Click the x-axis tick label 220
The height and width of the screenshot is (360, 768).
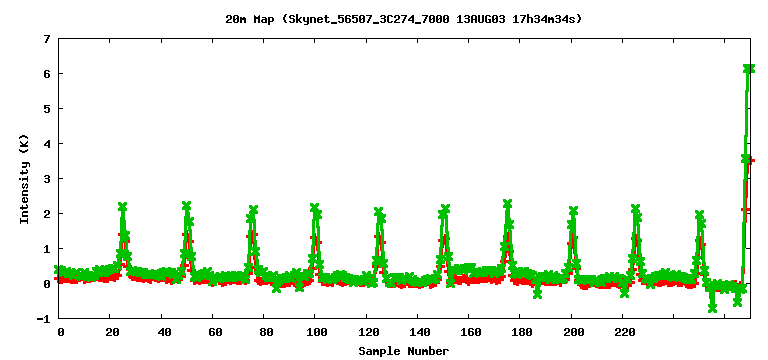(x=624, y=332)
